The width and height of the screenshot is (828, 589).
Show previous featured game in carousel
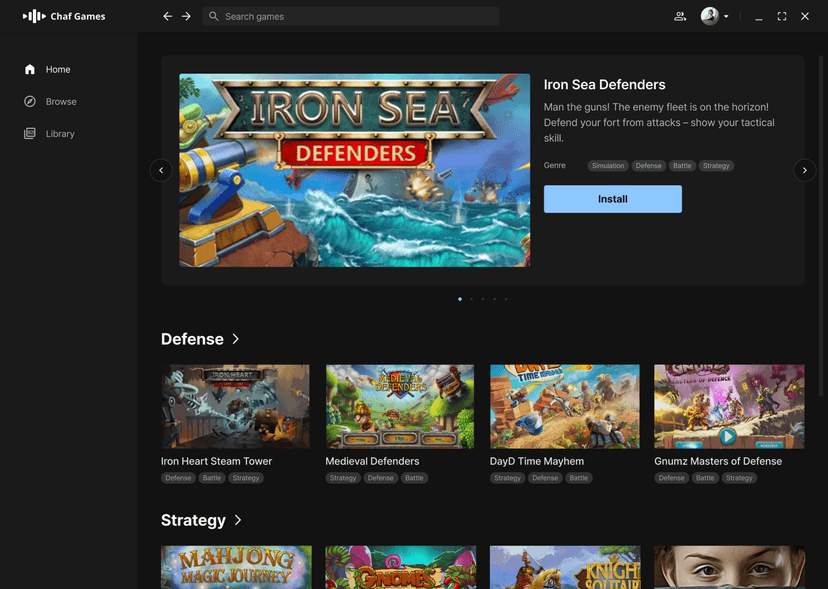(161, 170)
